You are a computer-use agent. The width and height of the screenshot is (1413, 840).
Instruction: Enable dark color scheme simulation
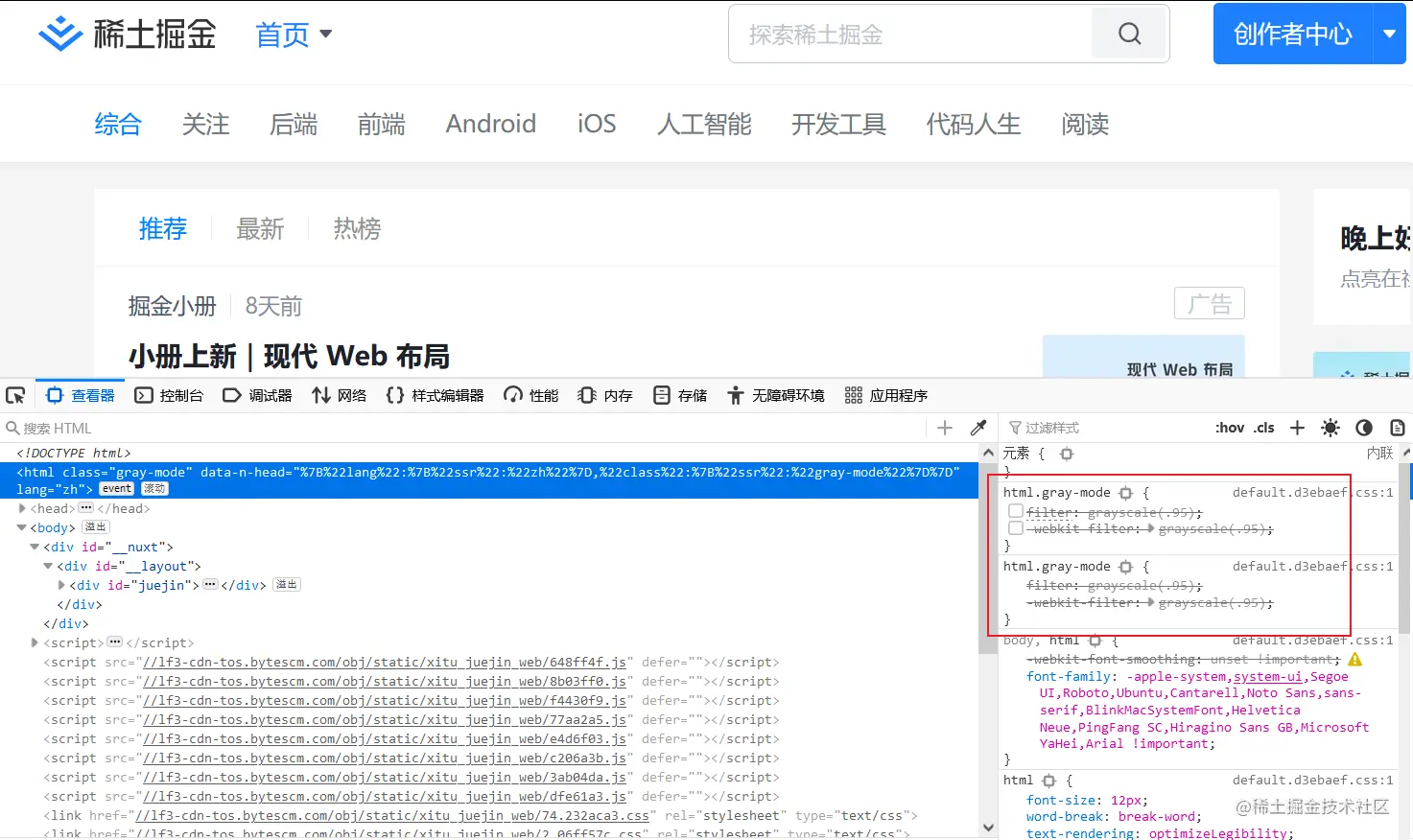tap(1364, 428)
